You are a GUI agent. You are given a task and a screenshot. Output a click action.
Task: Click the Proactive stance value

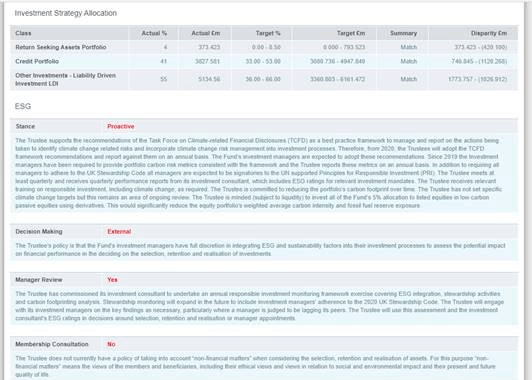pos(120,127)
